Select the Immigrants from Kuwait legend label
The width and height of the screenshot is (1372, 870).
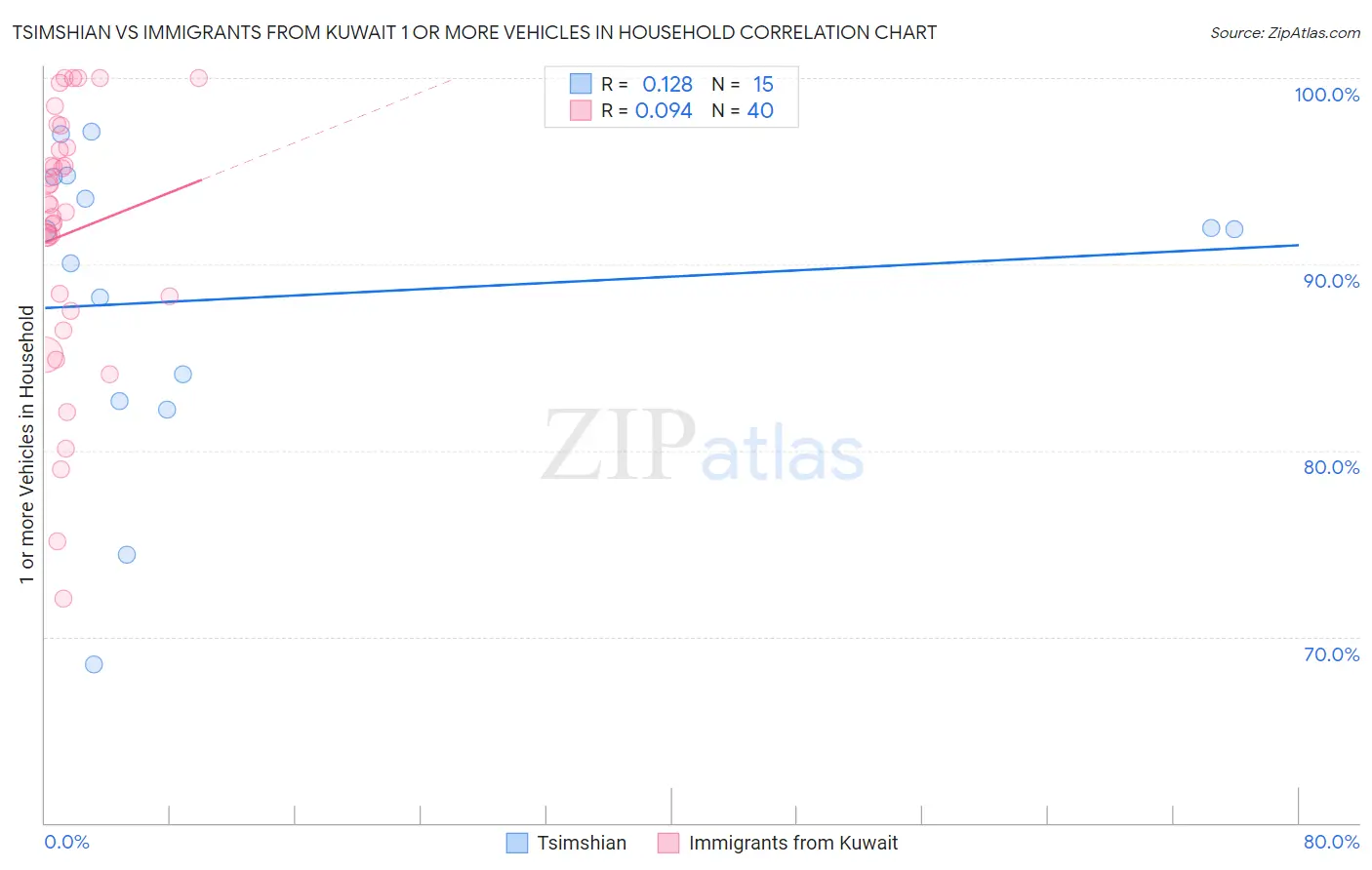(x=793, y=843)
